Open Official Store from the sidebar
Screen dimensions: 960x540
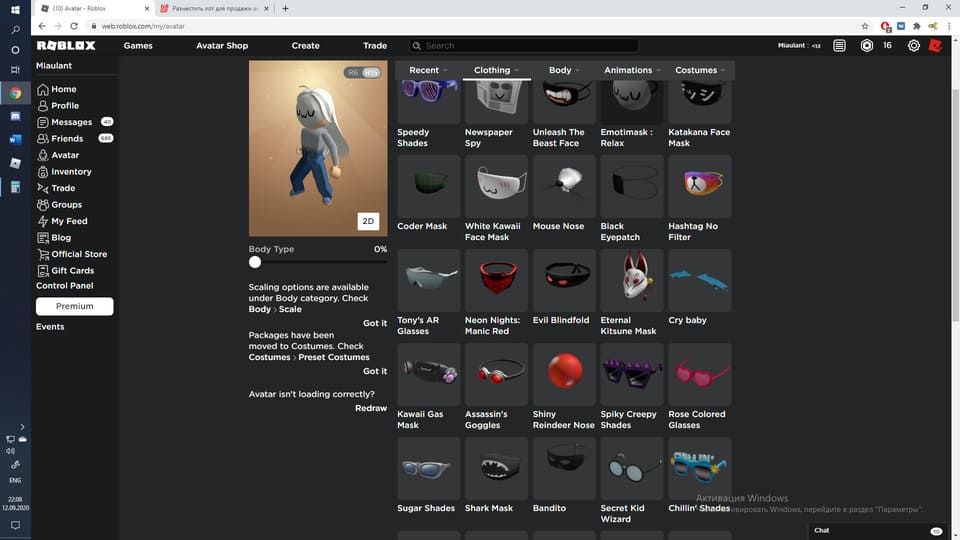click(x=79, y=254)
